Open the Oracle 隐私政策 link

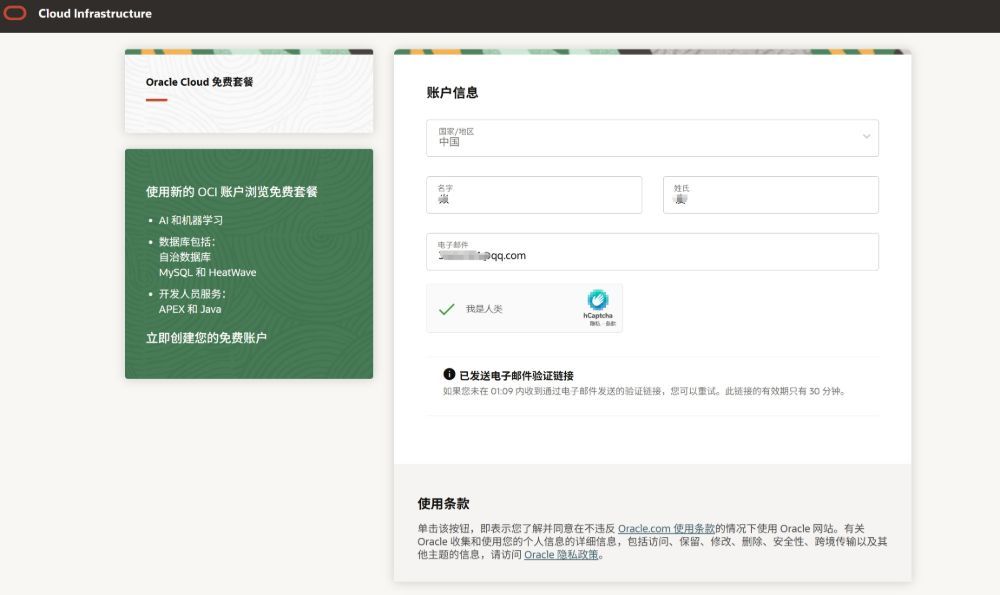pyautogui.click(x=561, y=555)
